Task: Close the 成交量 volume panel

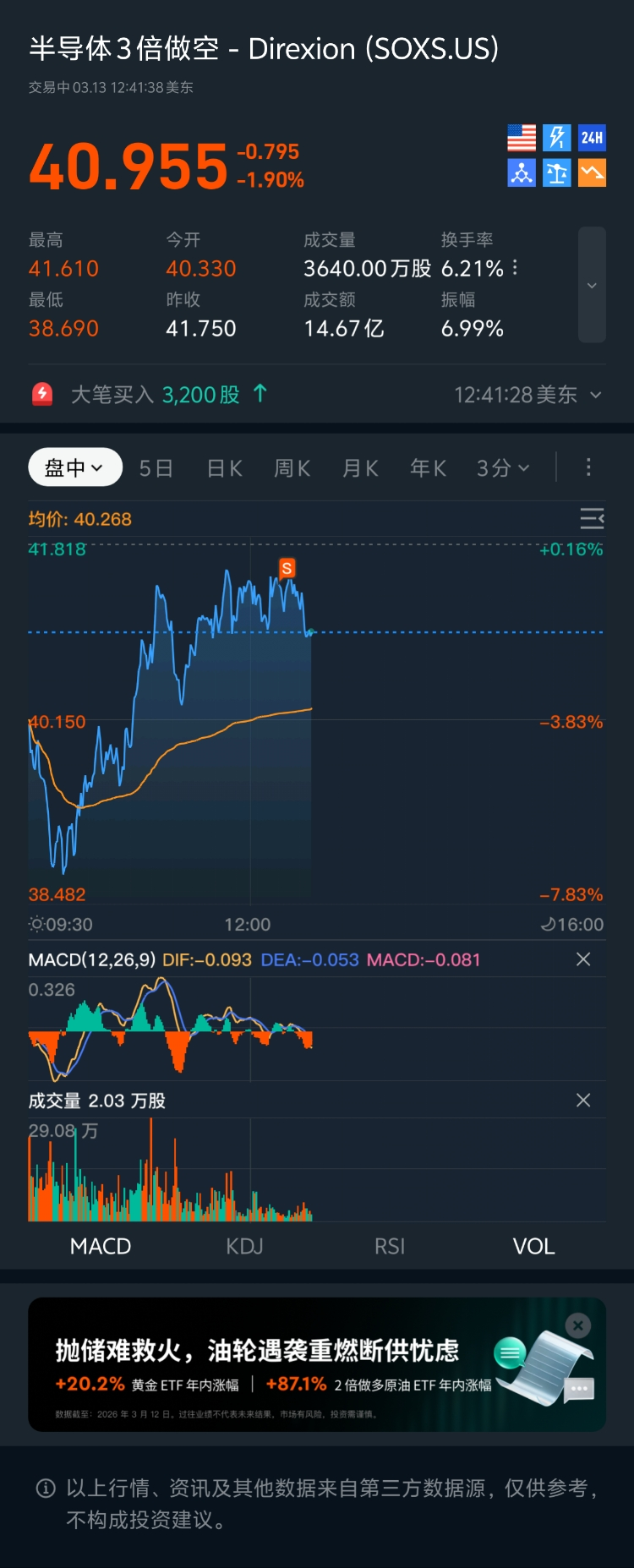Action: [x=583, y=1101]
